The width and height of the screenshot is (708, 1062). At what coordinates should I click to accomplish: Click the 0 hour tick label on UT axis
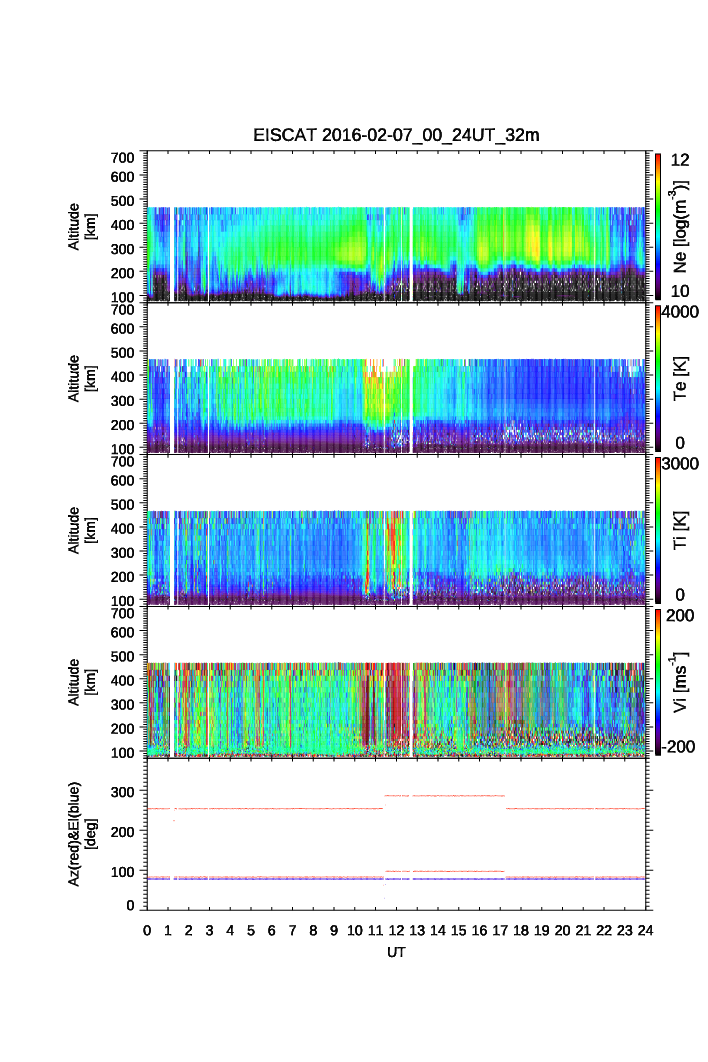[x=147, y=931]
